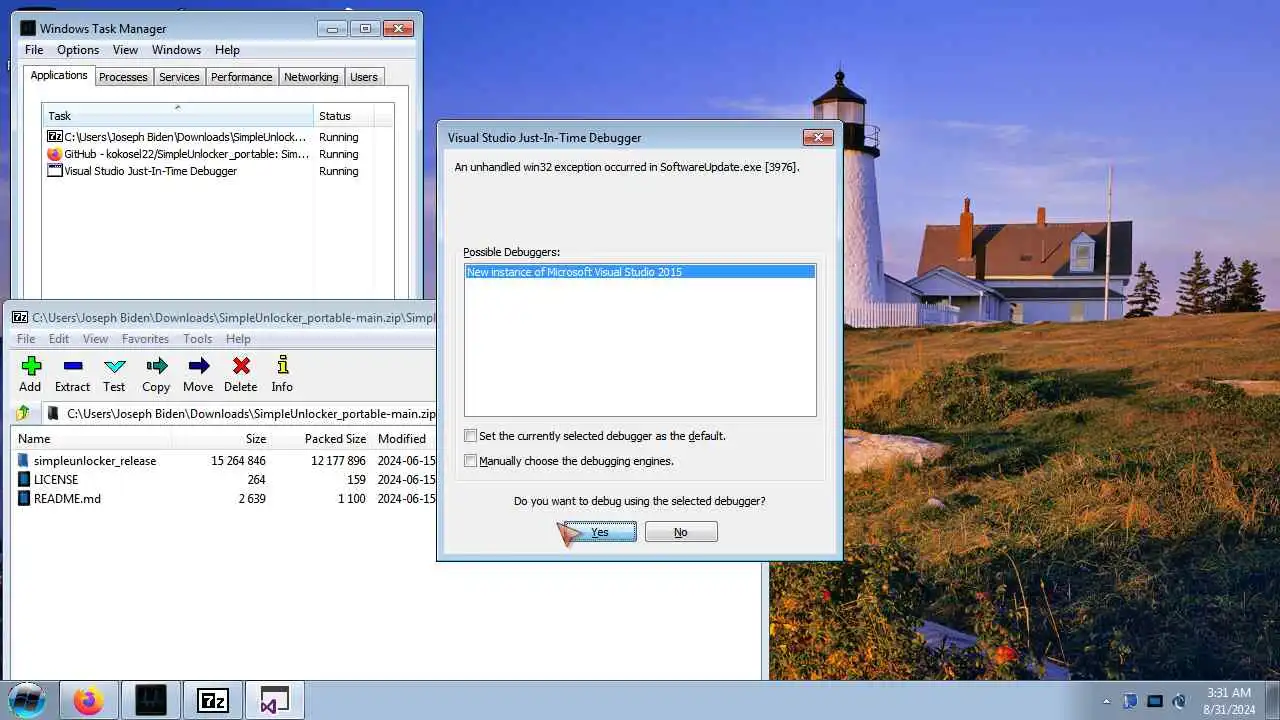Screen dimensions: 1280x720
Task: Click the up-folder icon in 7-Zip address bar
Action: tap(23, 414)
